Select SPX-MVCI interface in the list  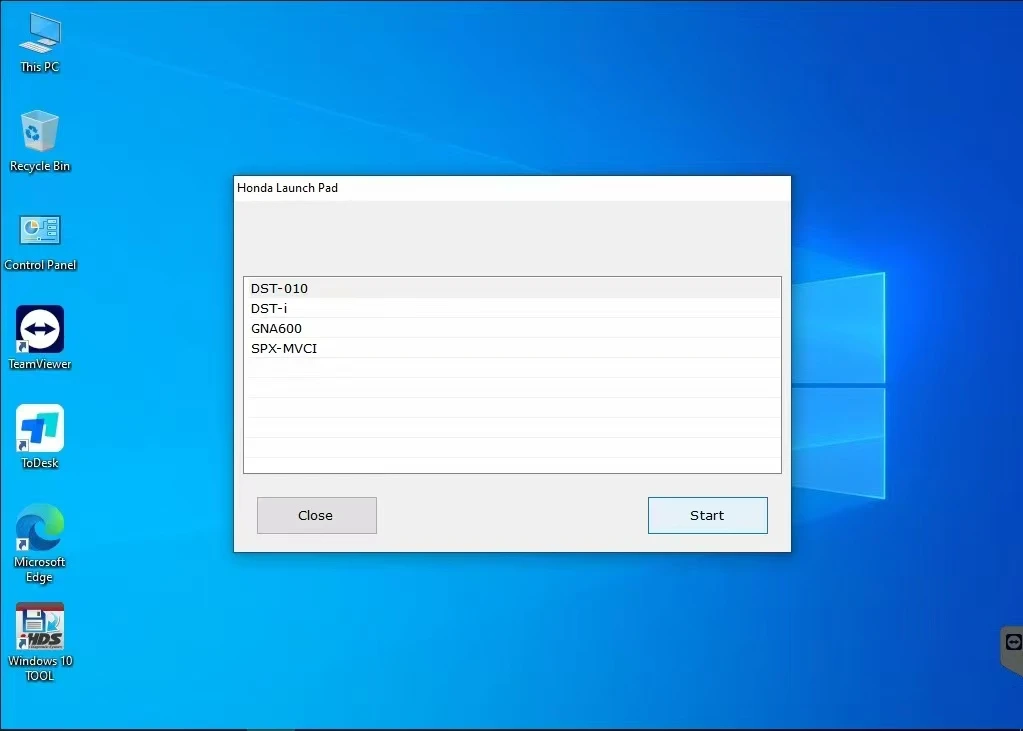click(x=512, y=348)
